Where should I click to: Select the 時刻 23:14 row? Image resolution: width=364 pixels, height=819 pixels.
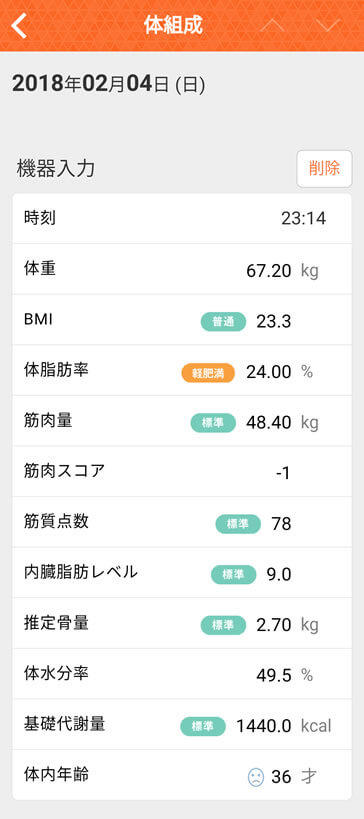(182, 219)
